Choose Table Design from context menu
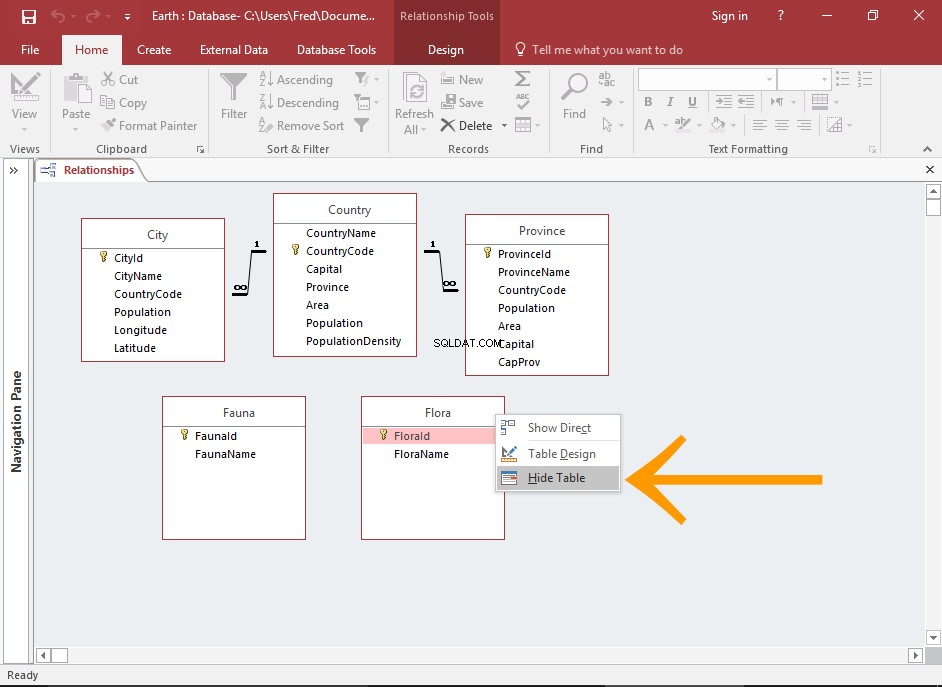 click(x=558, y=454)
